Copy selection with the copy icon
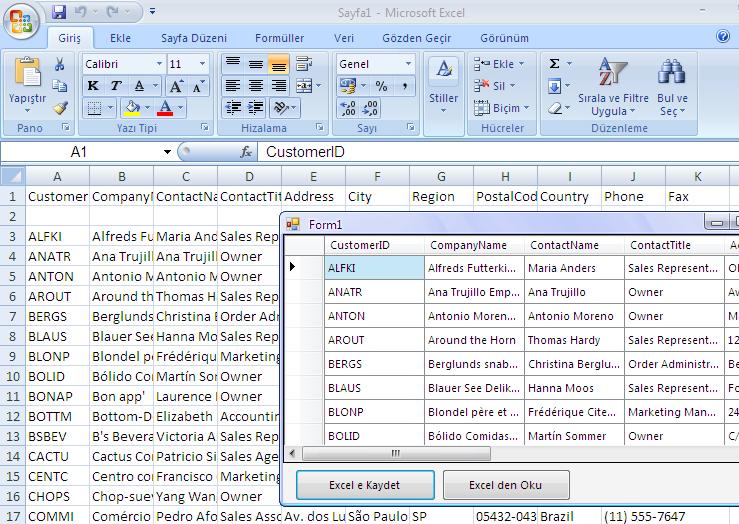Image resolution: width=739 pixels, height=524 pixels. click(60, 86)
